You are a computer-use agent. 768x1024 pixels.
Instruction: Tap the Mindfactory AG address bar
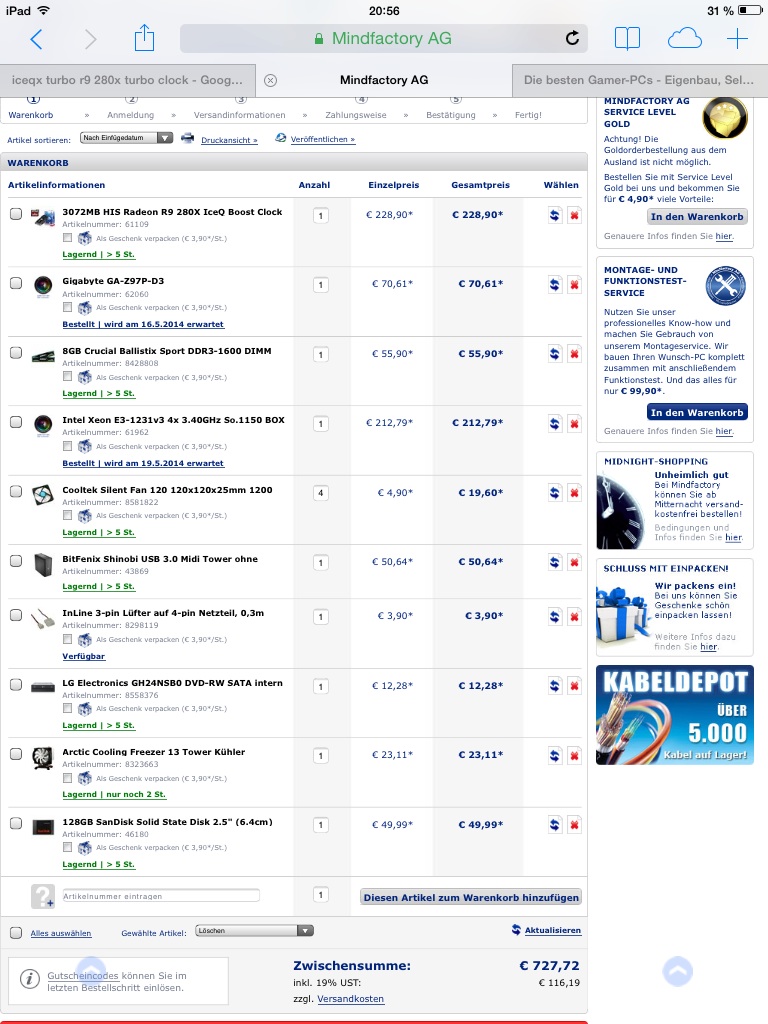[384, 39]
